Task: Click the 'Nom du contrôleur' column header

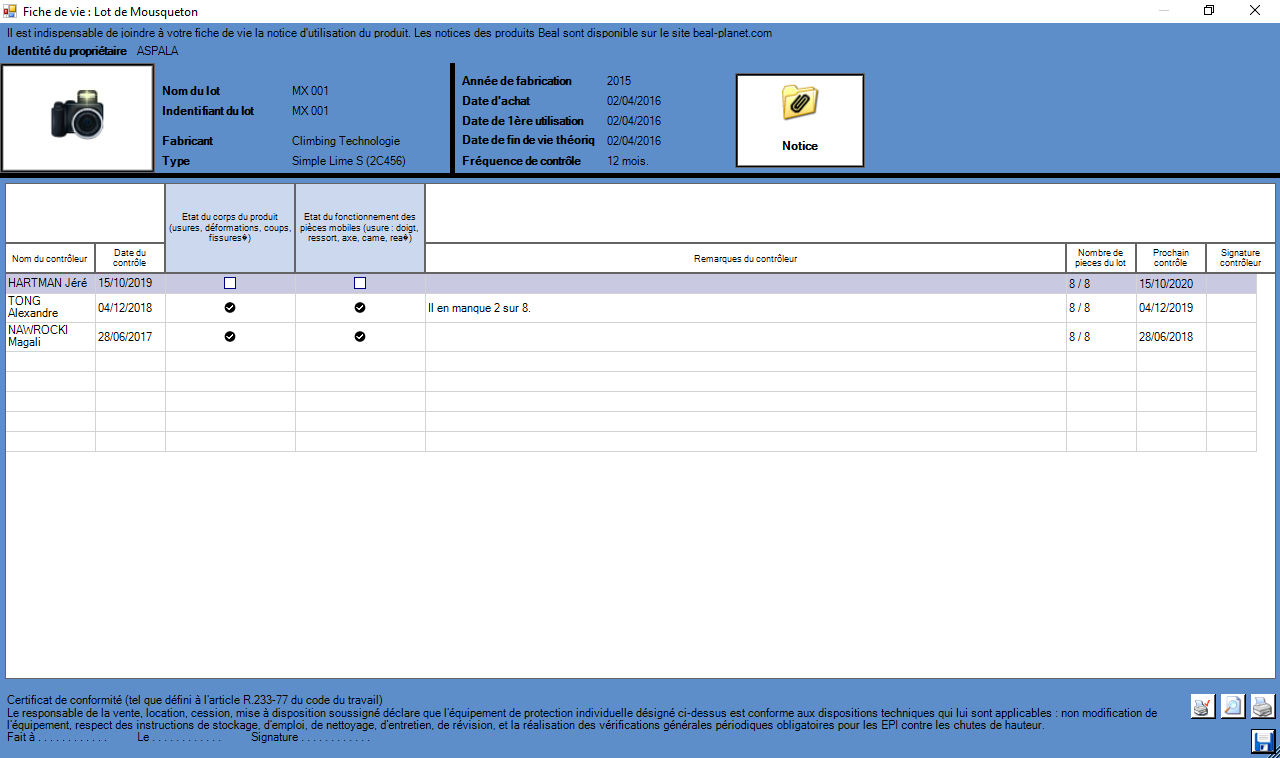Action: tap(51, 258)
